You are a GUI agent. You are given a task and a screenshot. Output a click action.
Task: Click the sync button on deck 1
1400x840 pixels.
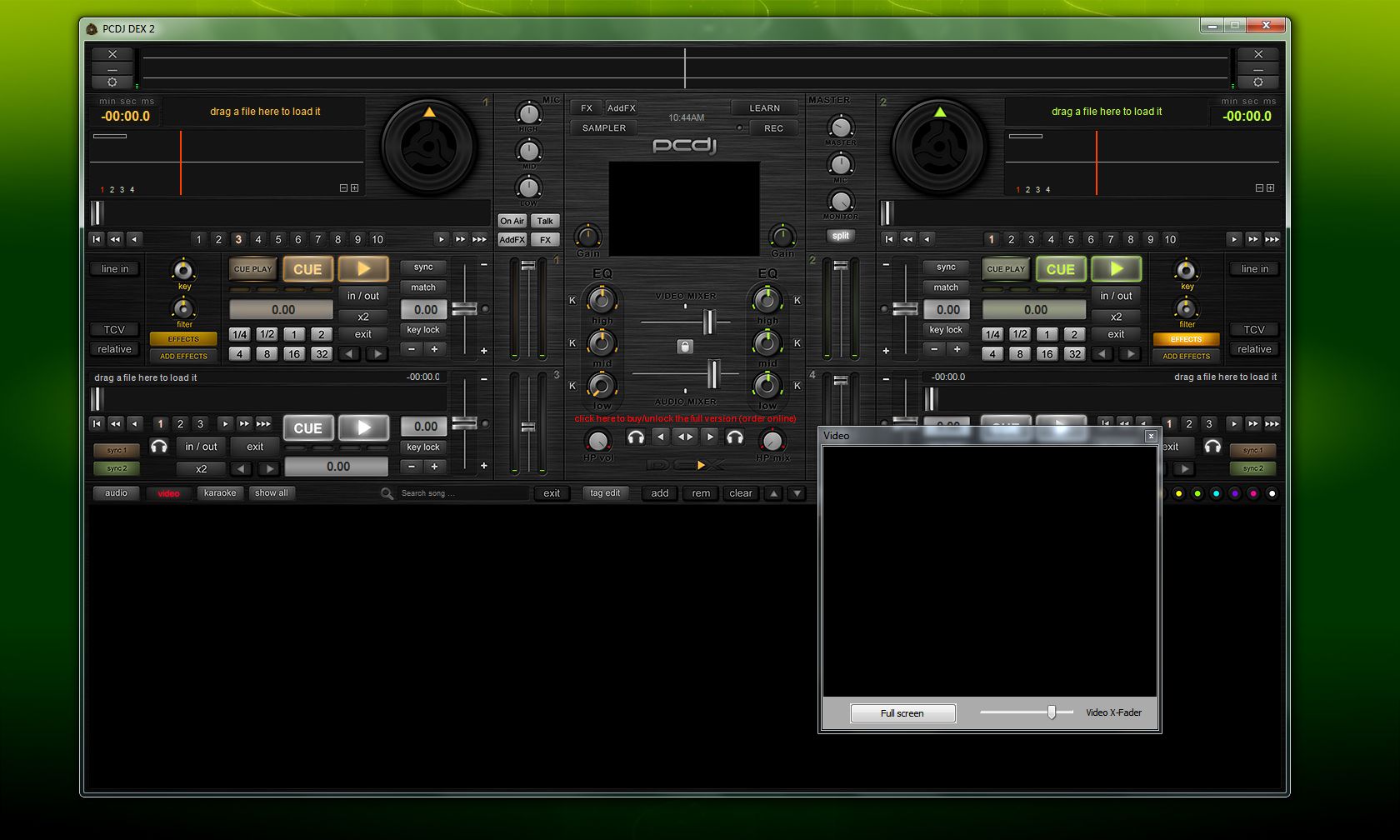click(x=423, y=267)
